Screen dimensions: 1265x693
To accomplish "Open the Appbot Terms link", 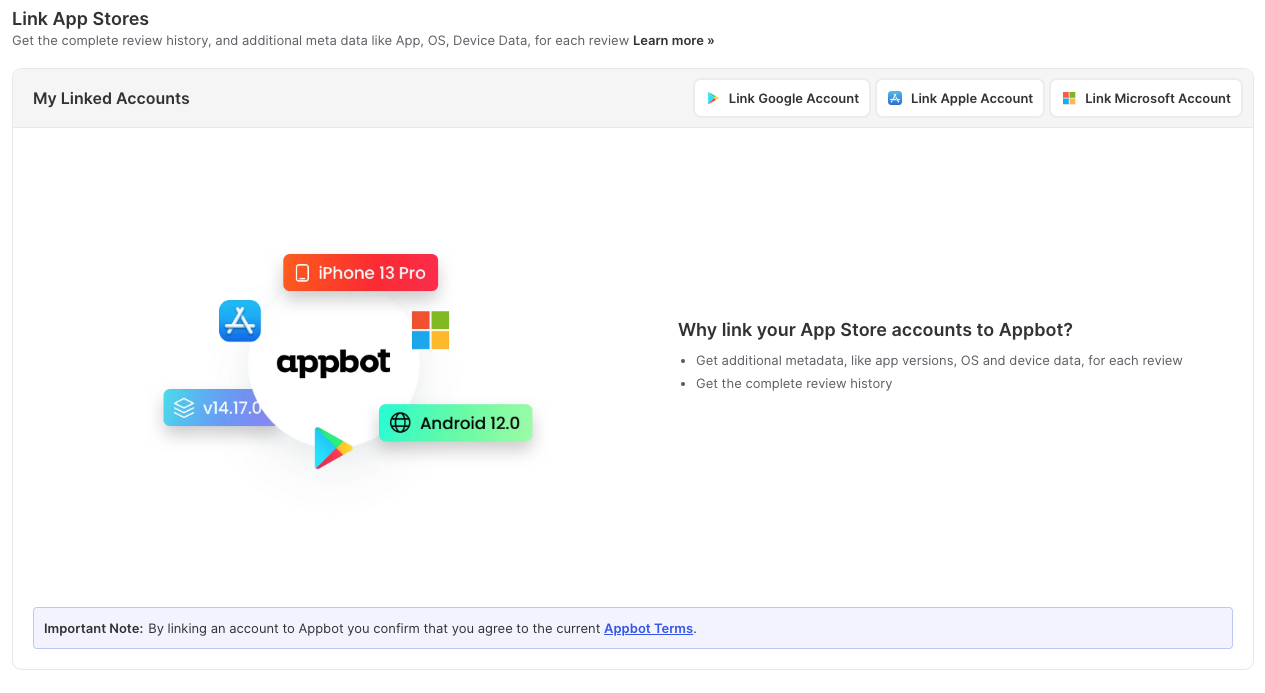I will tap(648, 628).
